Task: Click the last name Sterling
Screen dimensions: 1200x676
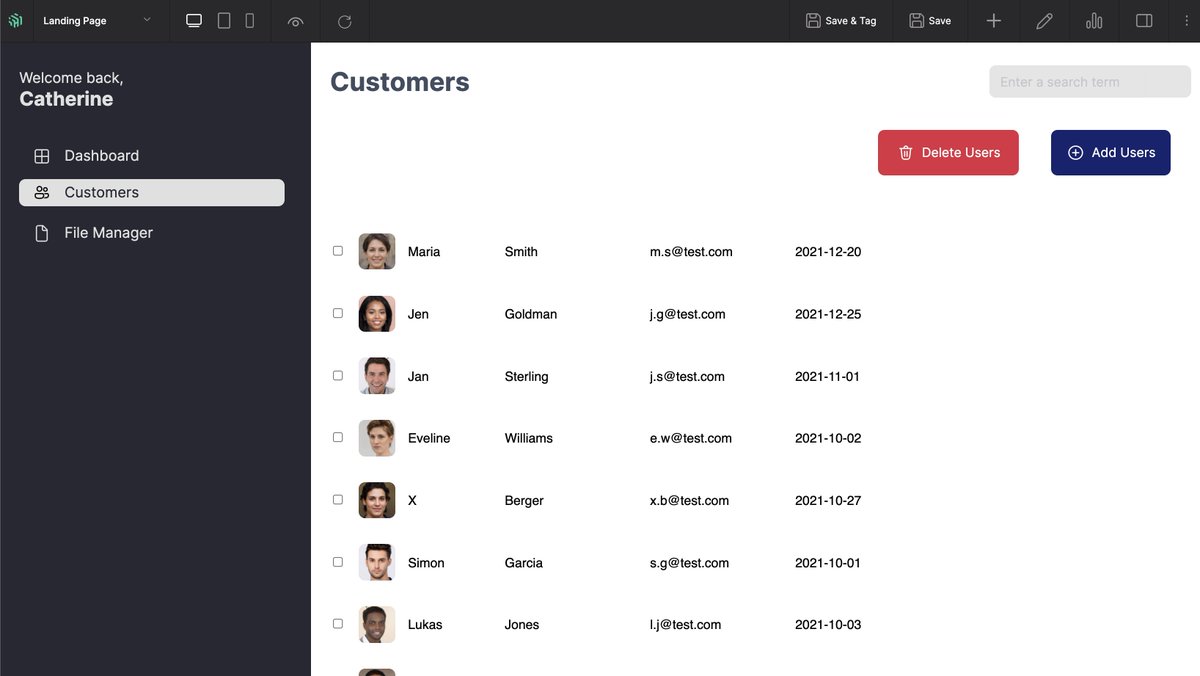Action: 527,377
